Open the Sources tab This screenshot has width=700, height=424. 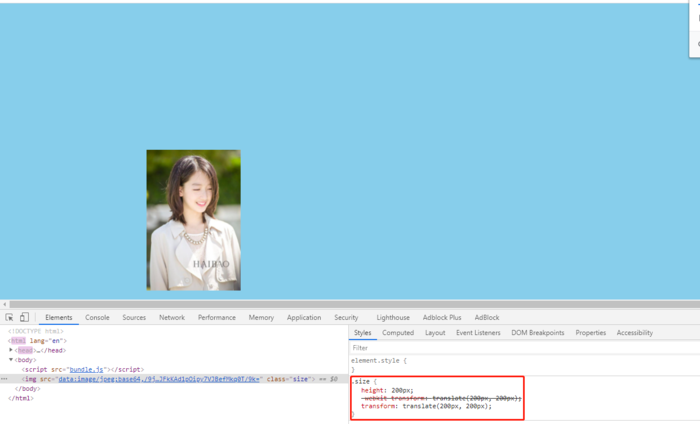[x=134, y=317]
